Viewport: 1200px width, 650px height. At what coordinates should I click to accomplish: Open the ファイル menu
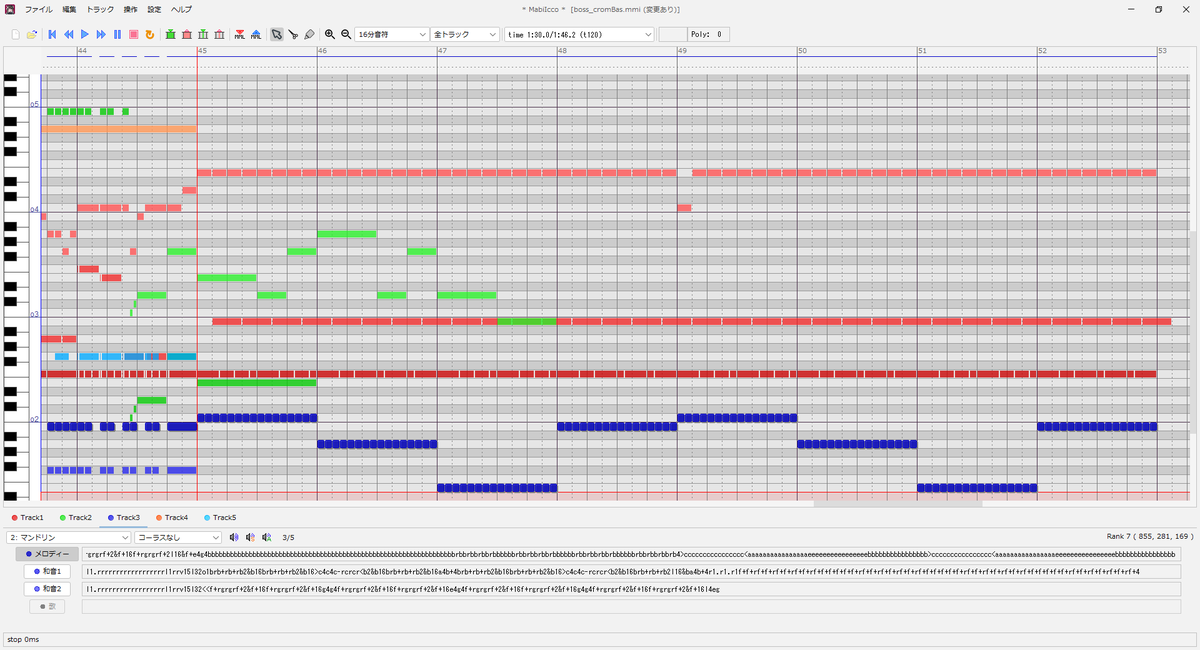pos(39,9)
